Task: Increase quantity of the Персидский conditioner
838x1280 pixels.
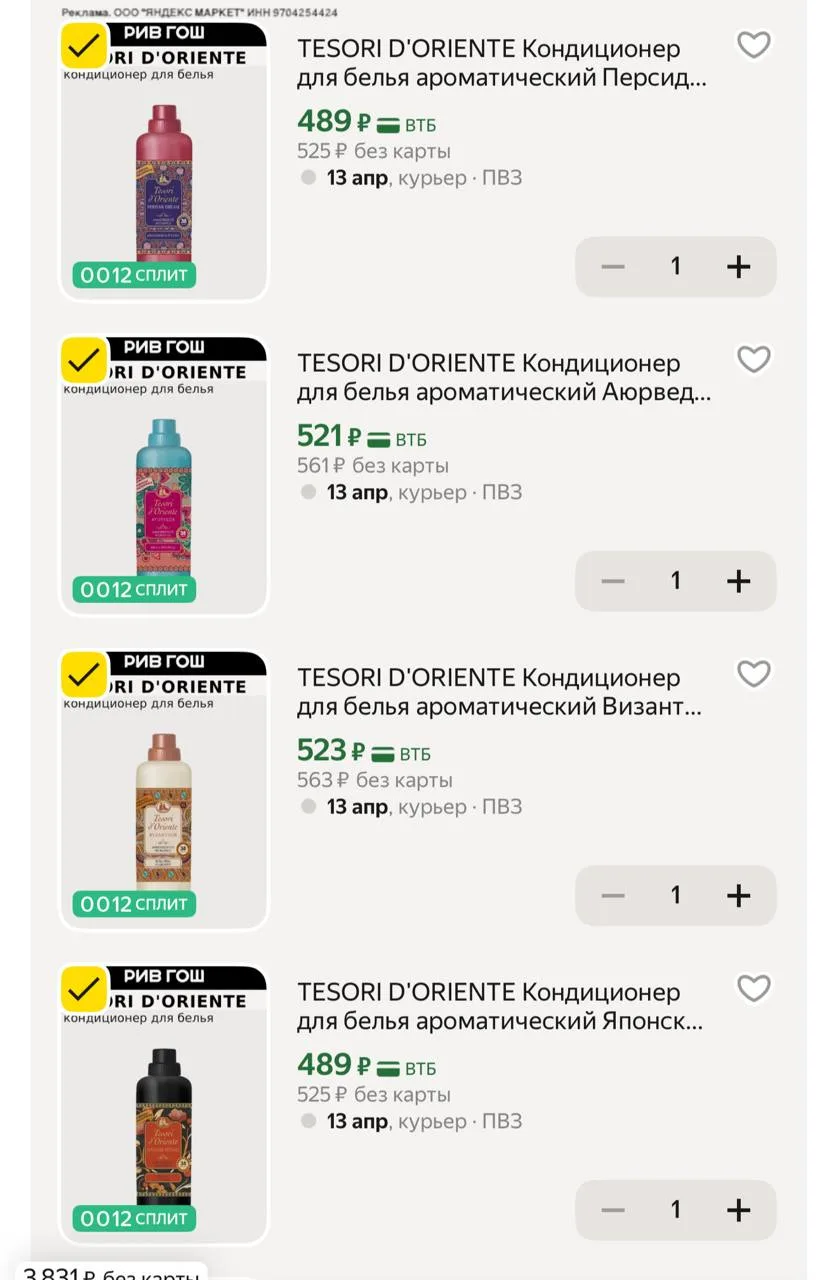Action: tap(738, 266)
